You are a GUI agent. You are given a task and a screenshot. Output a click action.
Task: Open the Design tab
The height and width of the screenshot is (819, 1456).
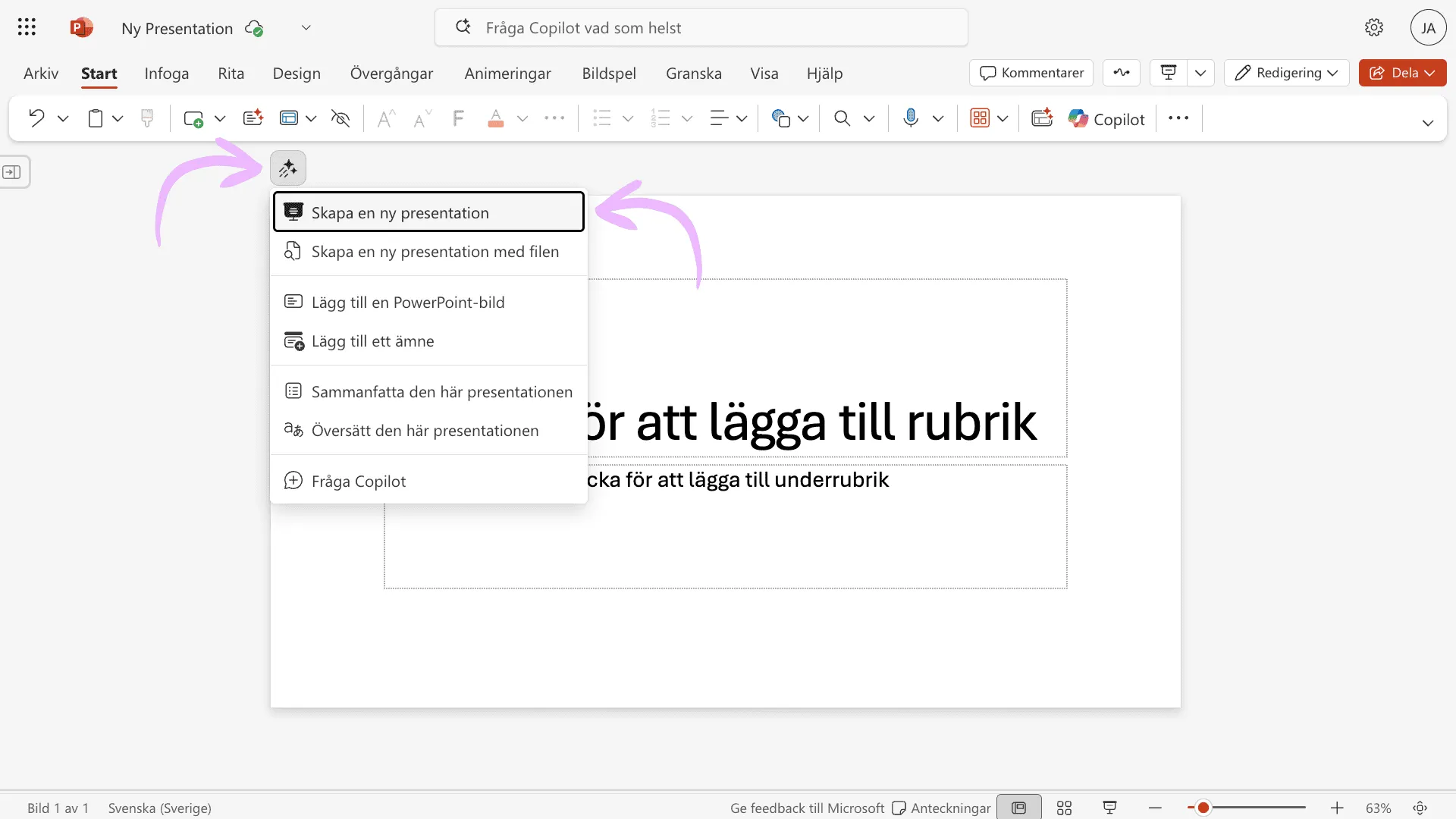click(297, 74)
